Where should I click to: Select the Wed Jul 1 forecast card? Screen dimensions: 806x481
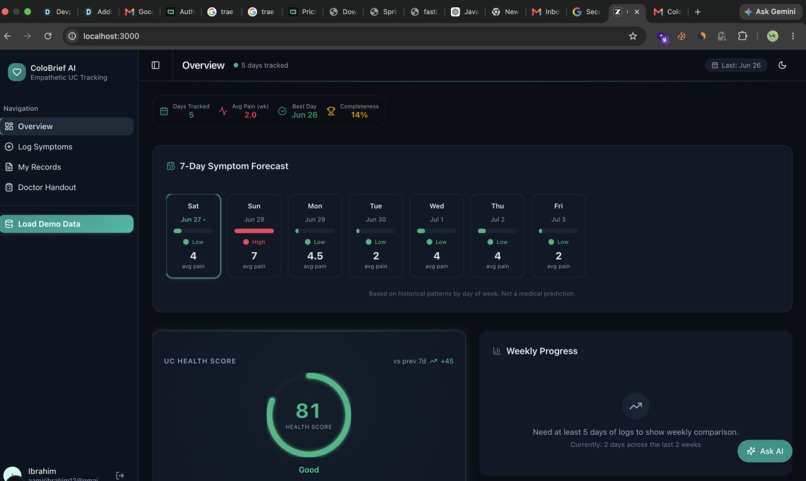pyautogui.click(x=436, y=236)
